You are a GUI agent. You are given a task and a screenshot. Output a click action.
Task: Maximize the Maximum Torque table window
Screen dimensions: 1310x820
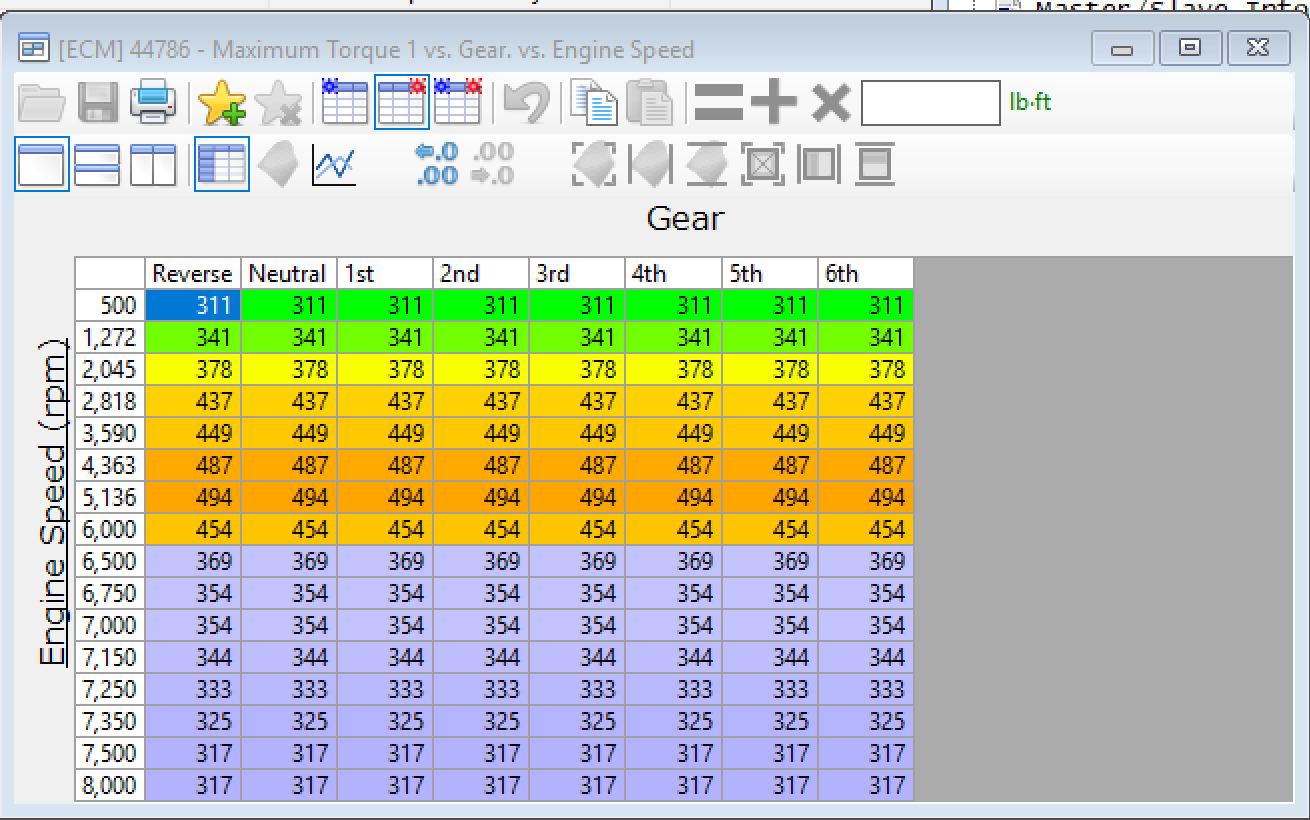1189,47
